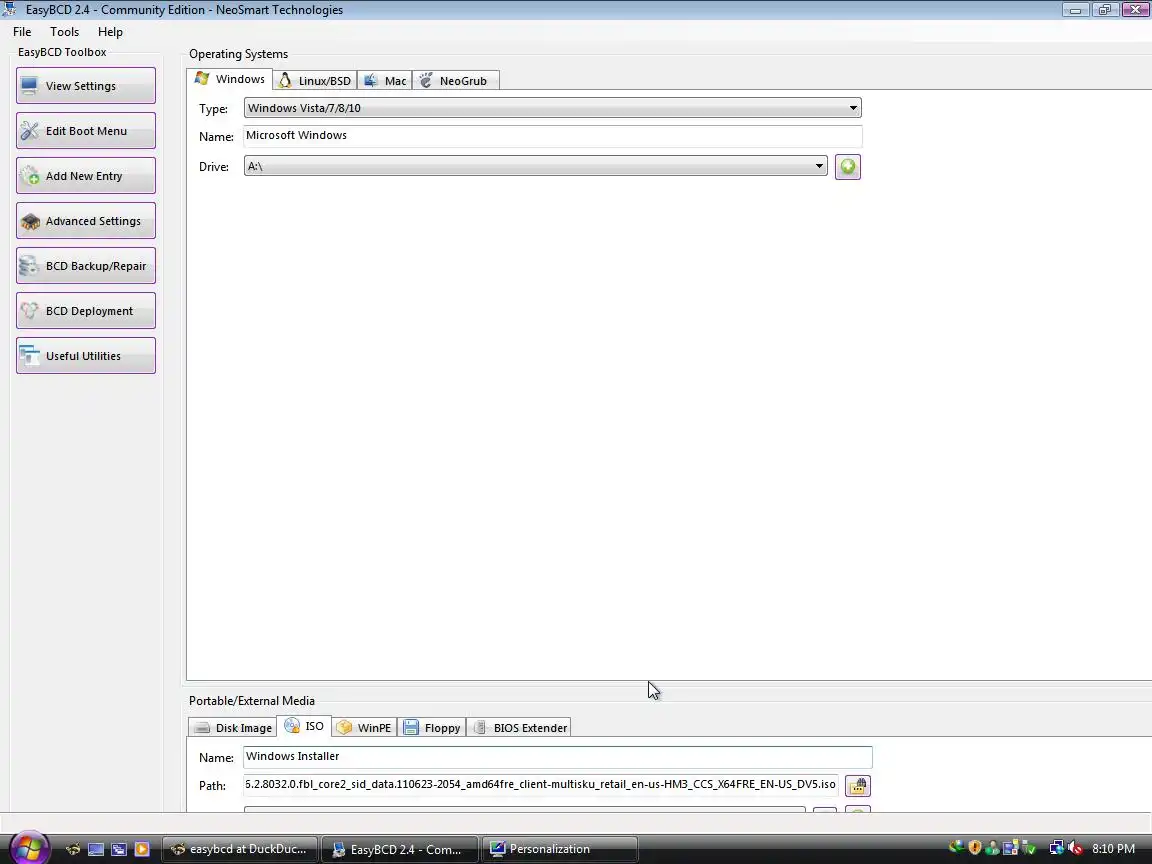
Task: Click the Name field containing Microsoft Windows
Action: pos(552,136)
